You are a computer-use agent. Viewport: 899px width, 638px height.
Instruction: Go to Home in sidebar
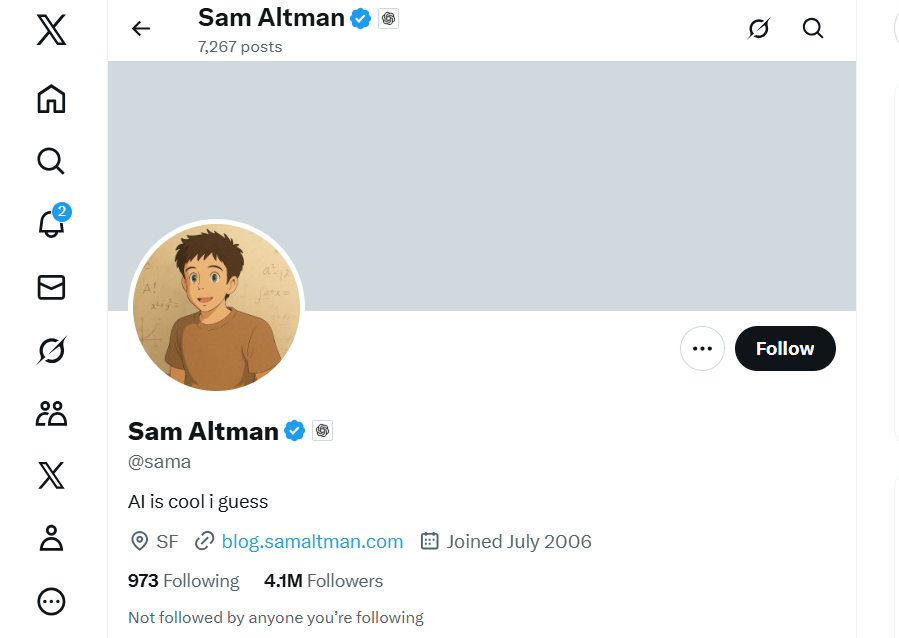[51, 99]
